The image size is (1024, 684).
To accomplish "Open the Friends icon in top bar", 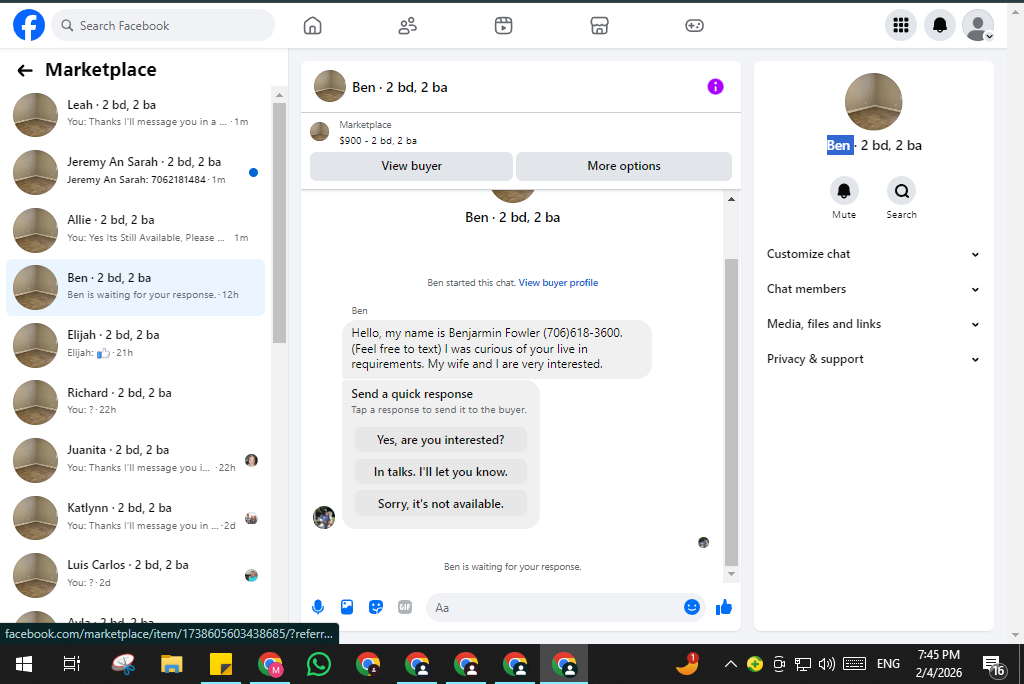I will [x=408, y=25].
